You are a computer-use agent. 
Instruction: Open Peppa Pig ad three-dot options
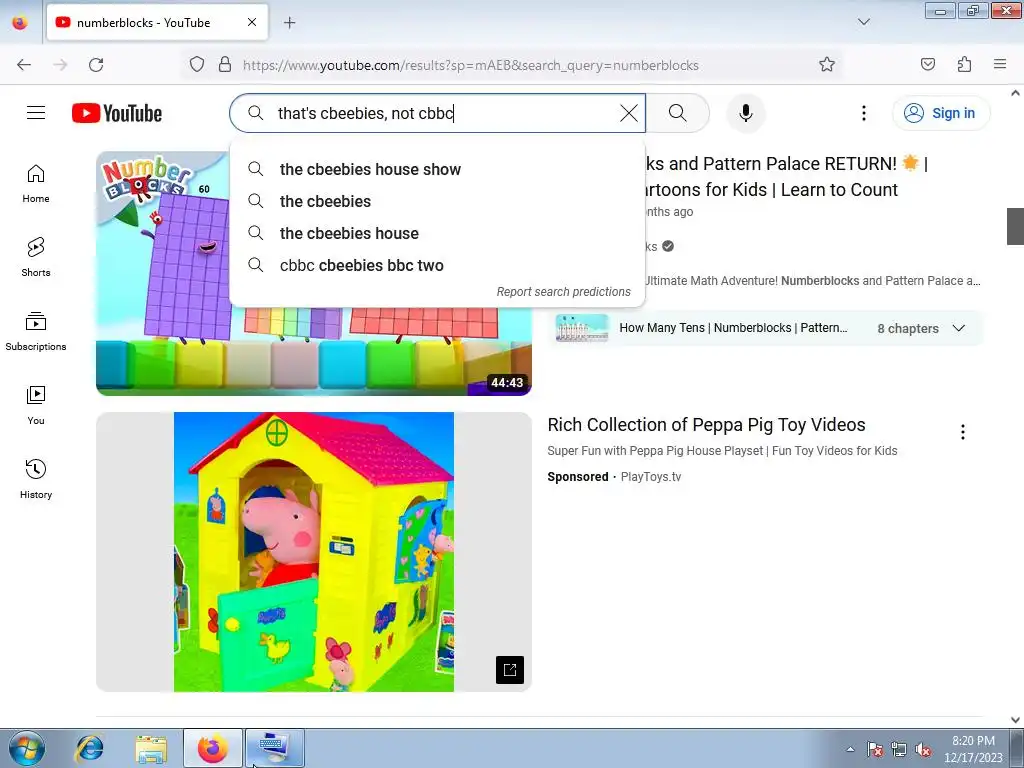tap(962, 432)
